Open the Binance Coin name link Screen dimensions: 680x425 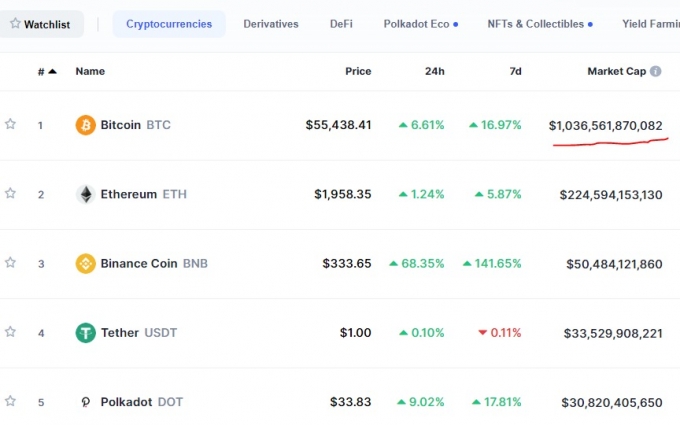click(x=139, y=264)
